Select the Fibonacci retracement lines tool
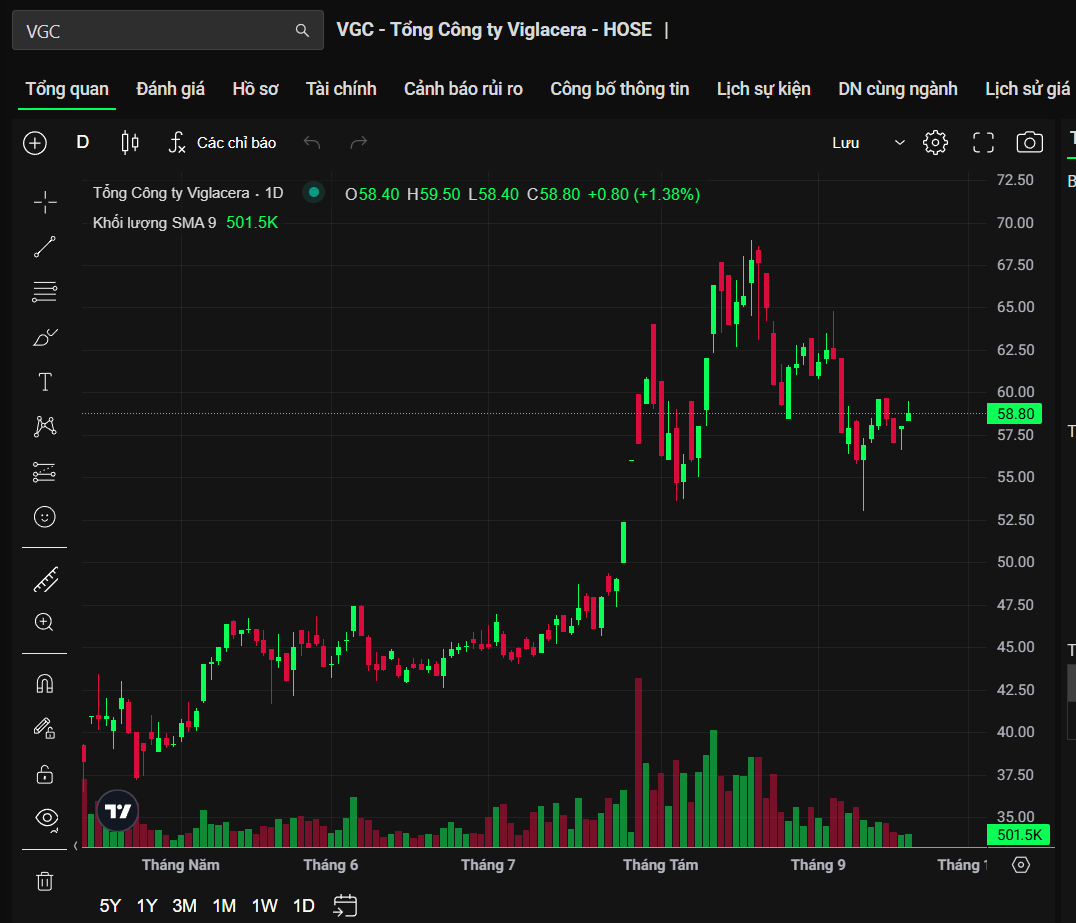 (45, 292)
